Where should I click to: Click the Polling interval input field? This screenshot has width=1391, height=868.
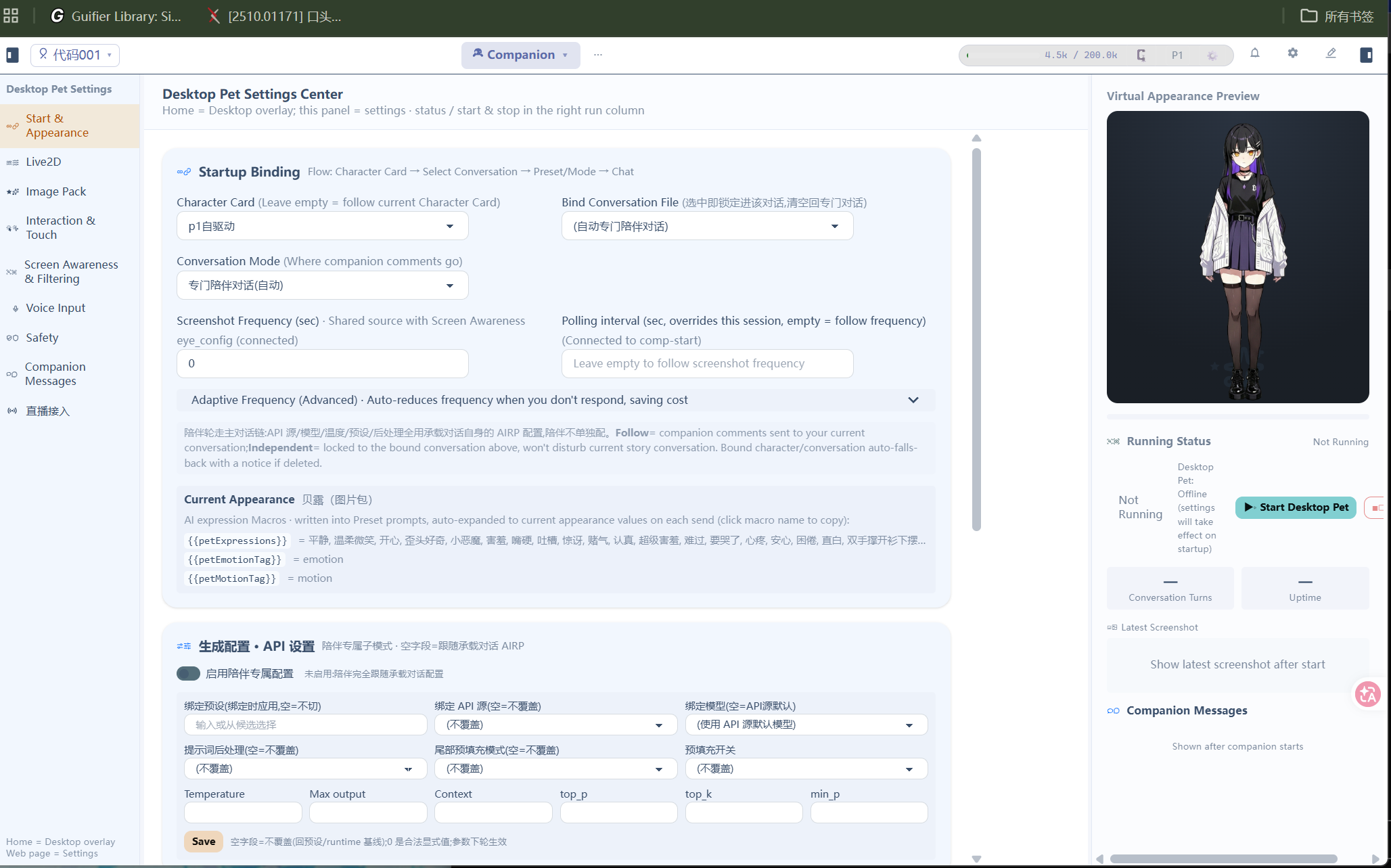coord(707,363)
